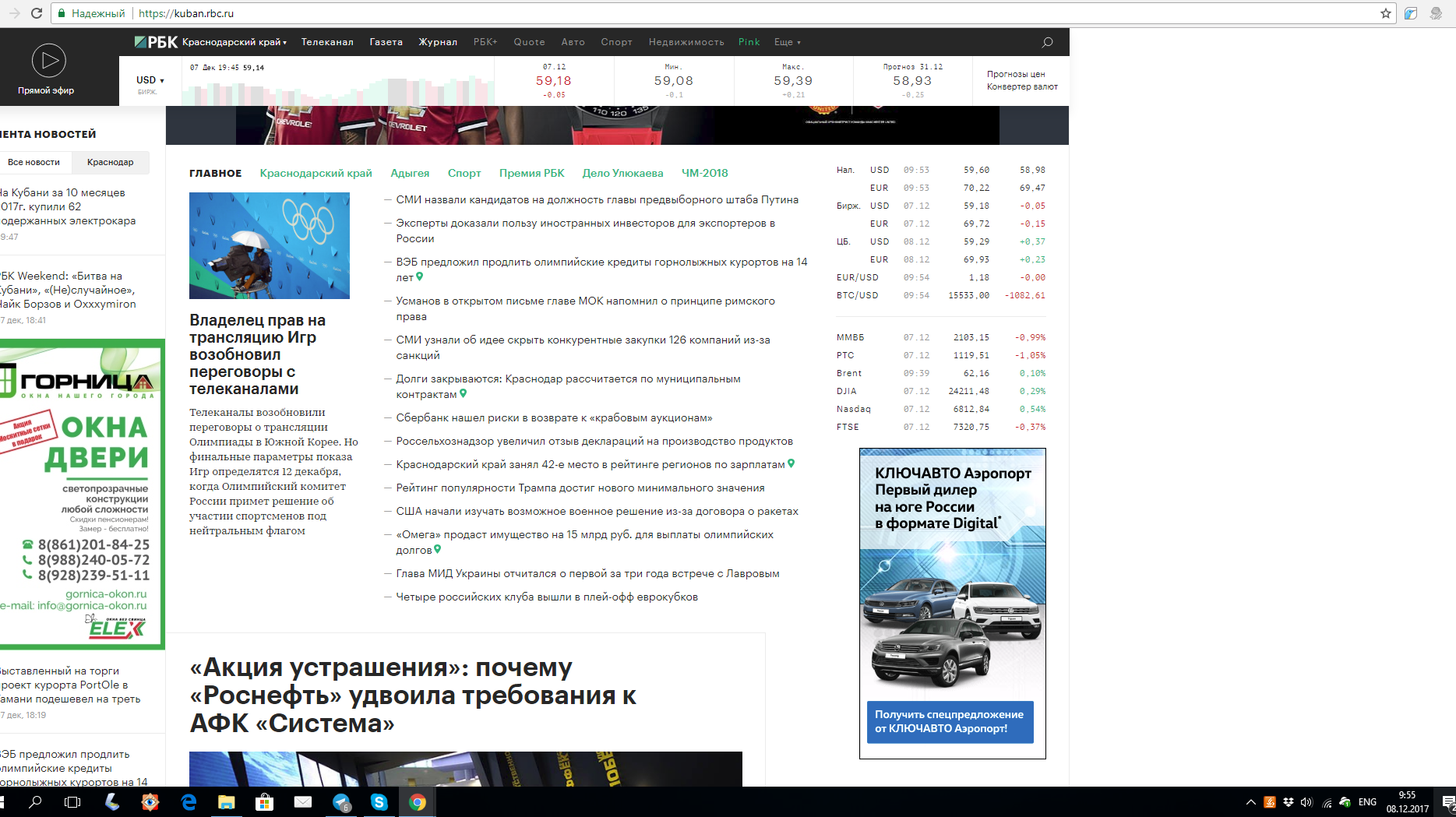Open the Mail app from the taskbar

[x=303, y=802]
